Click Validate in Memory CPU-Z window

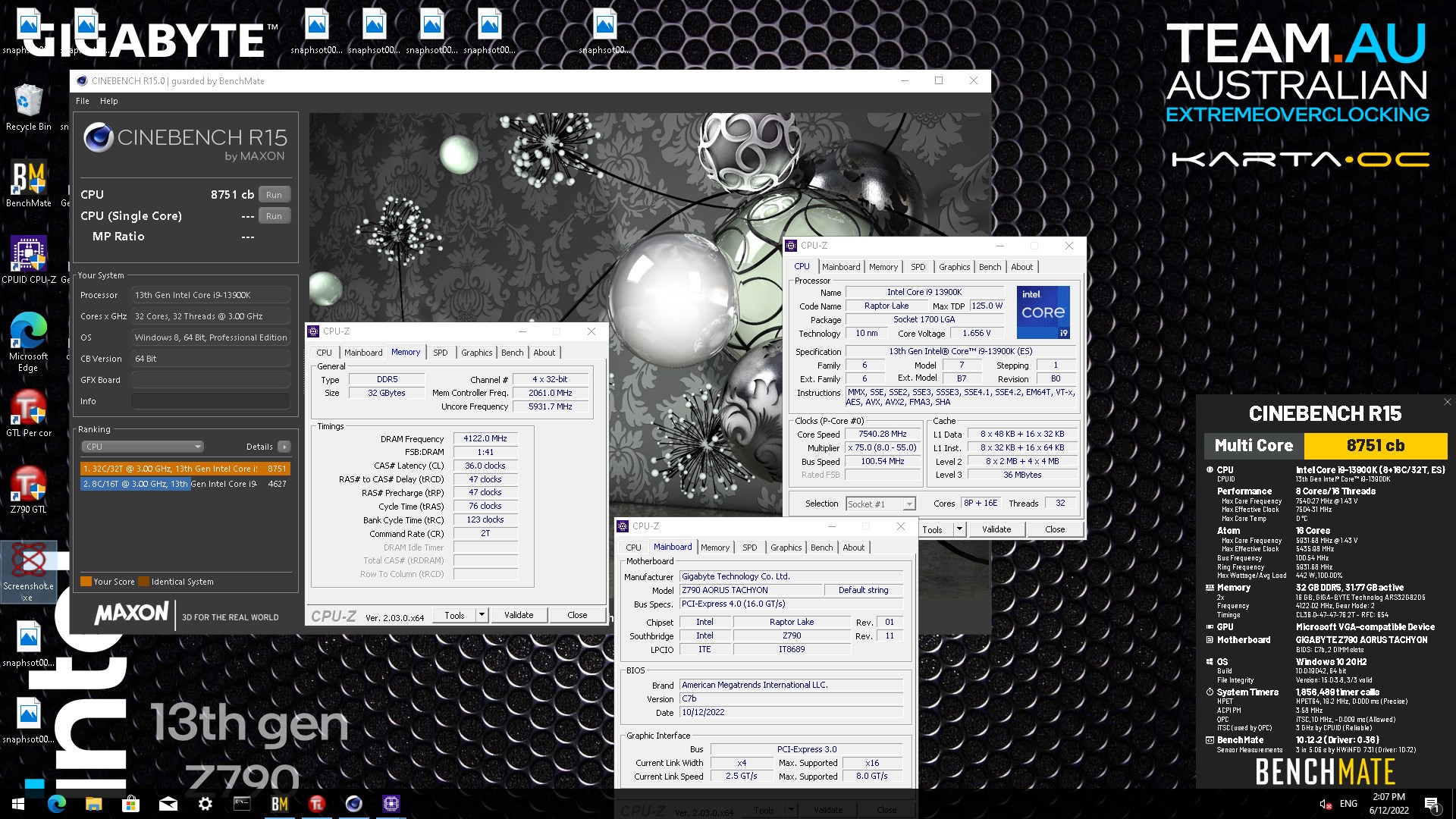[519, 615]
